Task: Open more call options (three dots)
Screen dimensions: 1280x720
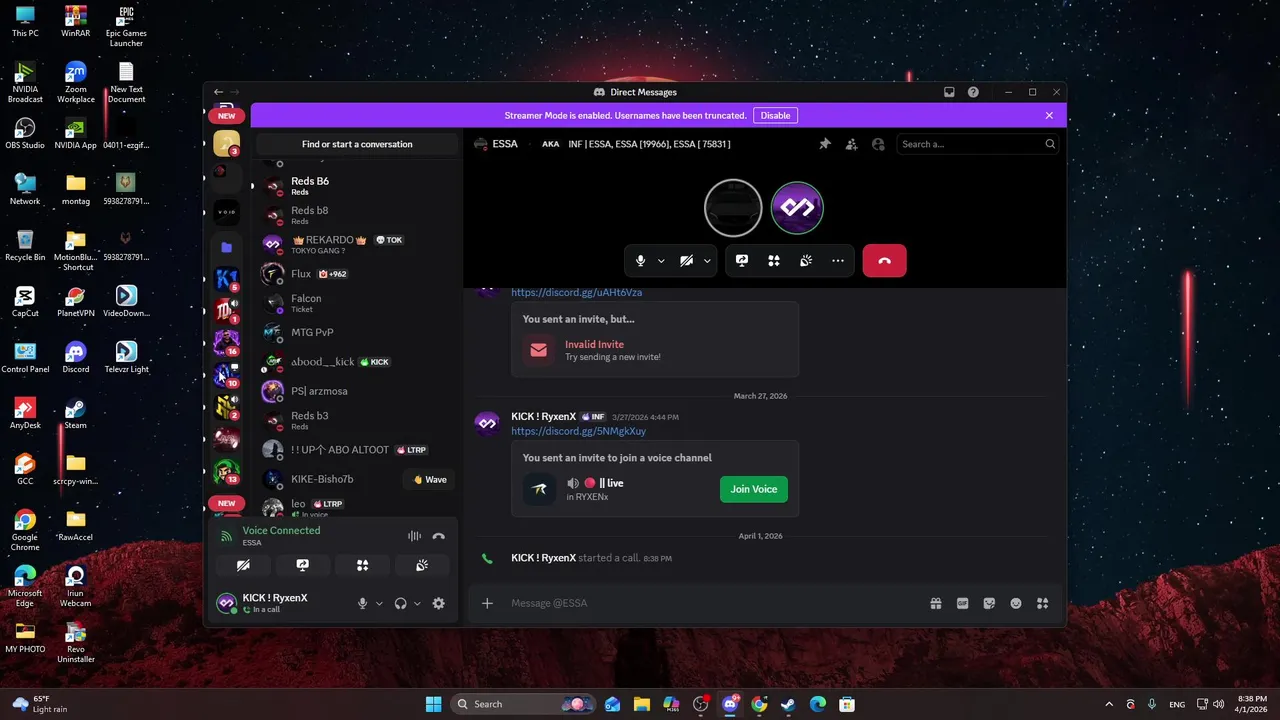Action: tap(838, 261)
